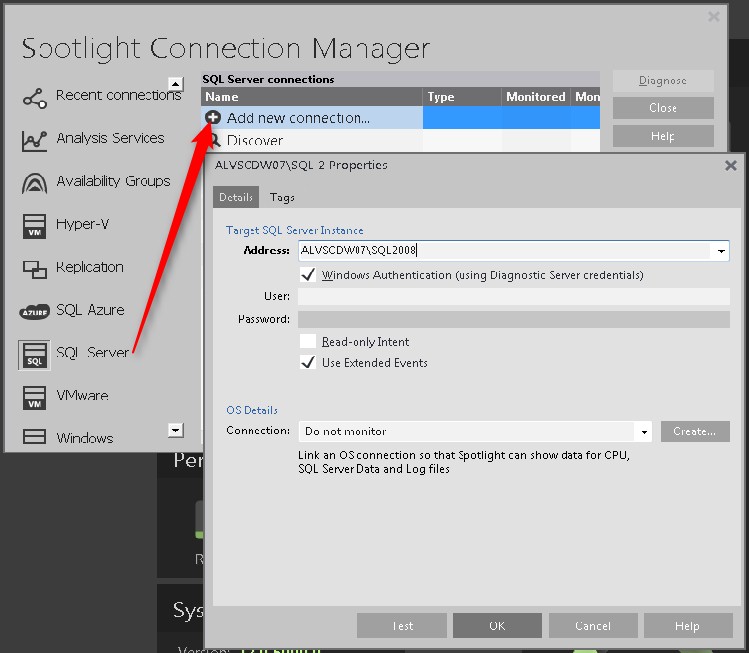Viewport: 749px width, 653px height.
Task: Select the Details tab
Action: [236, 198]
